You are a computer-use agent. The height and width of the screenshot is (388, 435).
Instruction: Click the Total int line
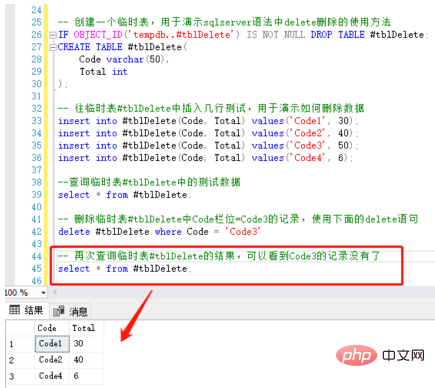(103, 72)
